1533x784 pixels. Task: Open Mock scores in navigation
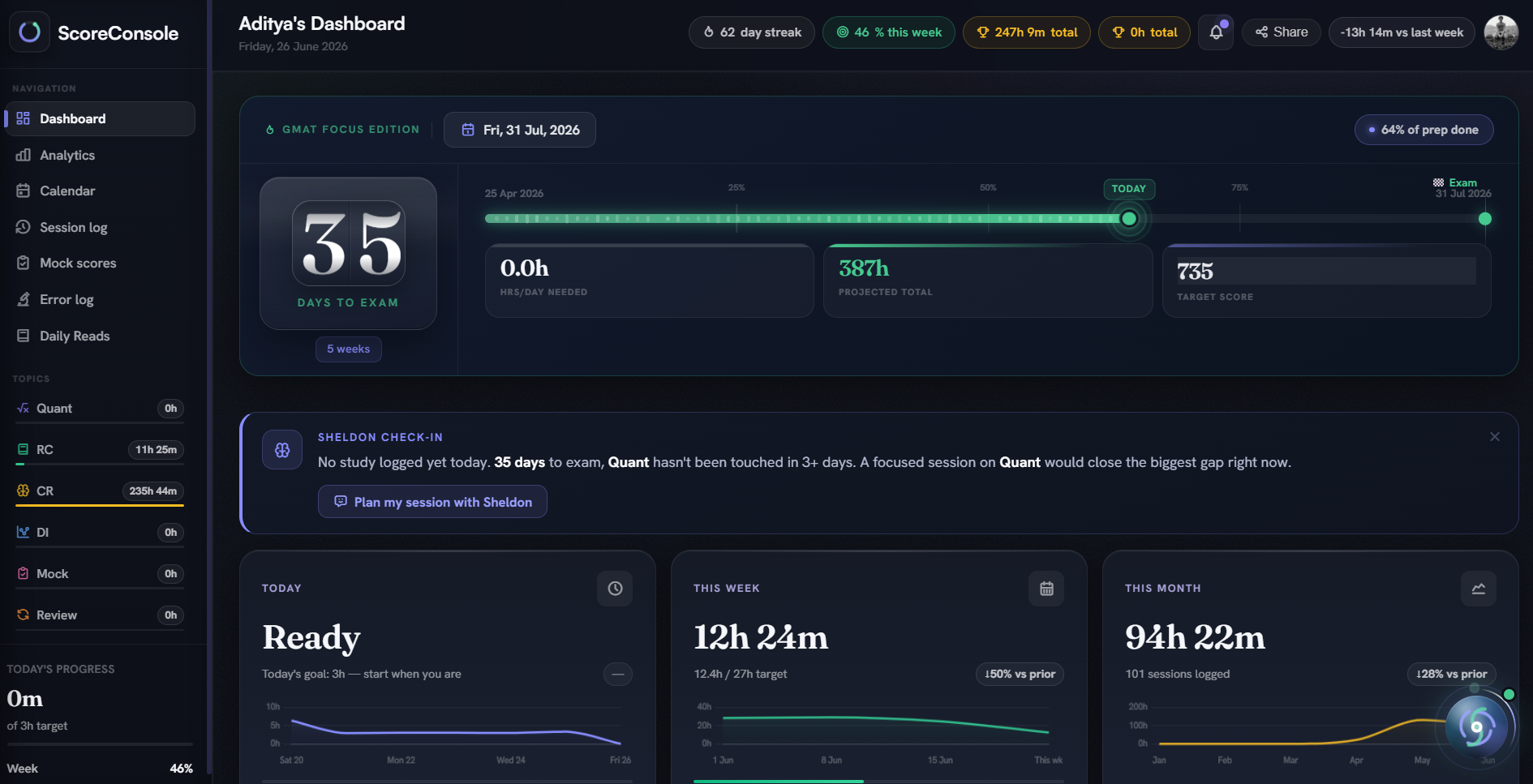[100, 263]
